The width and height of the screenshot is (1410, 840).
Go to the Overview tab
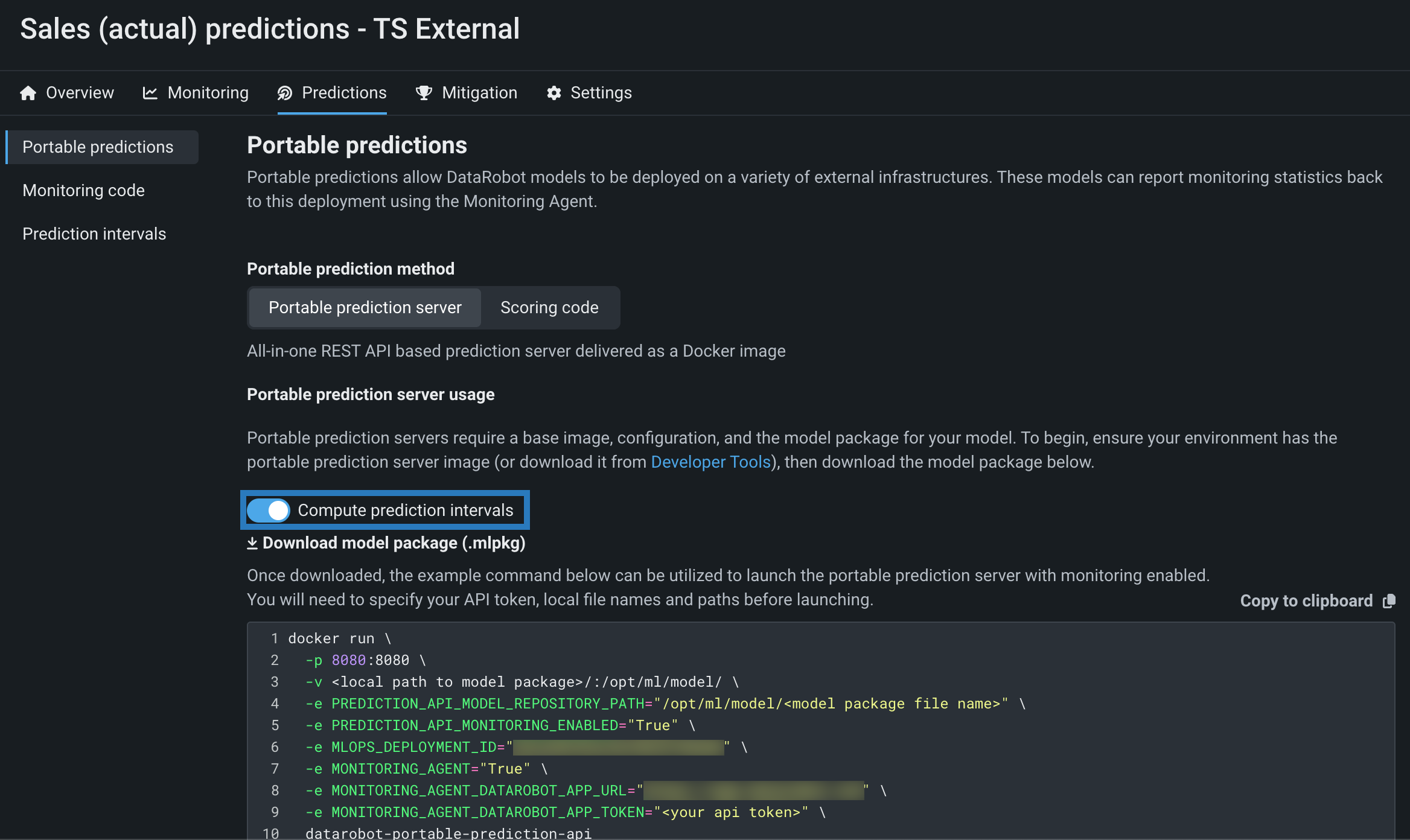pos(80,93)
